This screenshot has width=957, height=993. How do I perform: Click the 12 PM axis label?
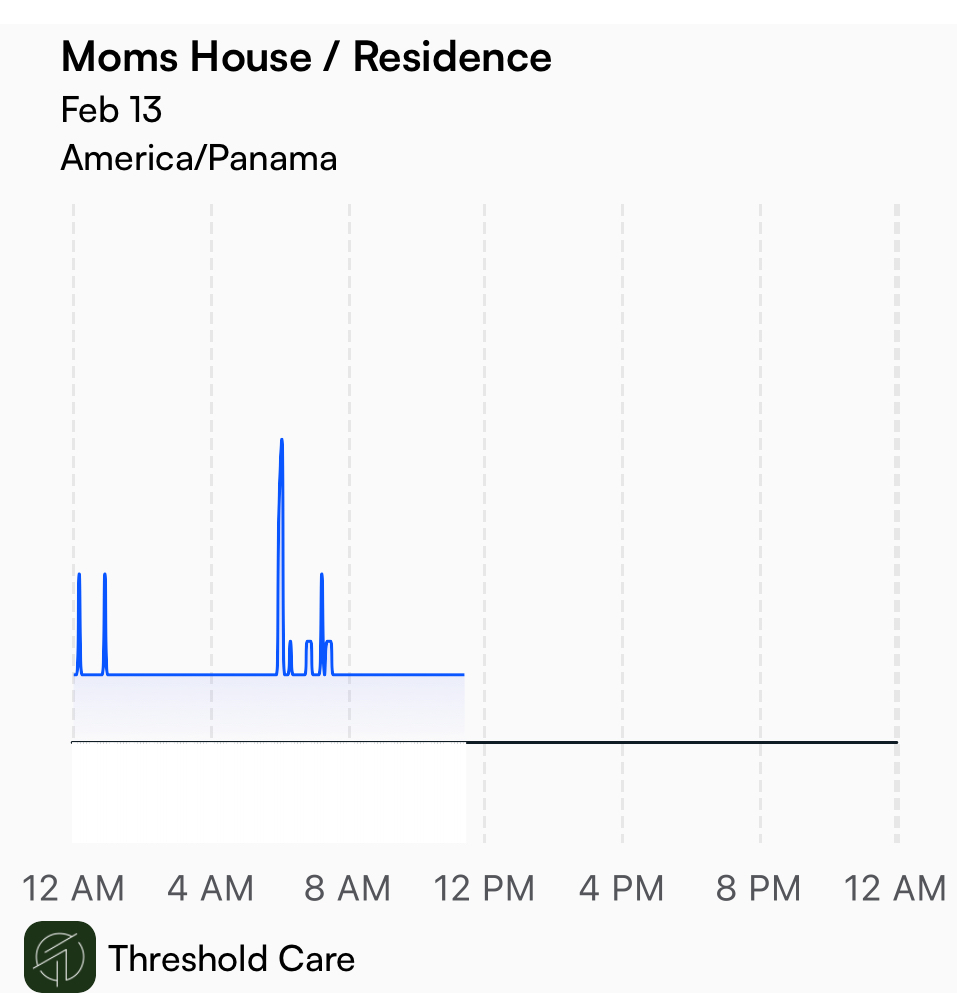(x=484, y=888)
